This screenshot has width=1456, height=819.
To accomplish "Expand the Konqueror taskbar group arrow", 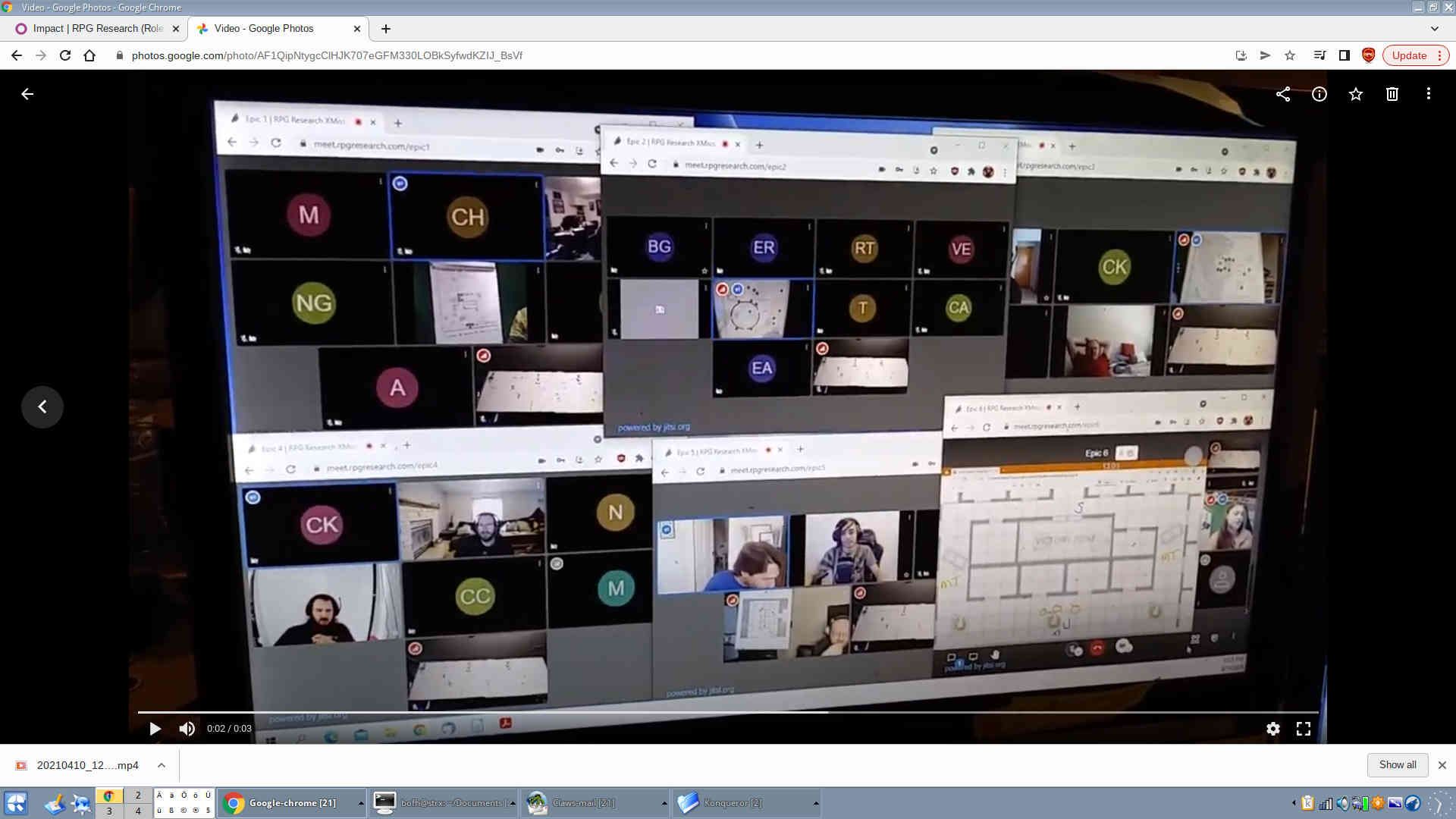I will point(816,803).
